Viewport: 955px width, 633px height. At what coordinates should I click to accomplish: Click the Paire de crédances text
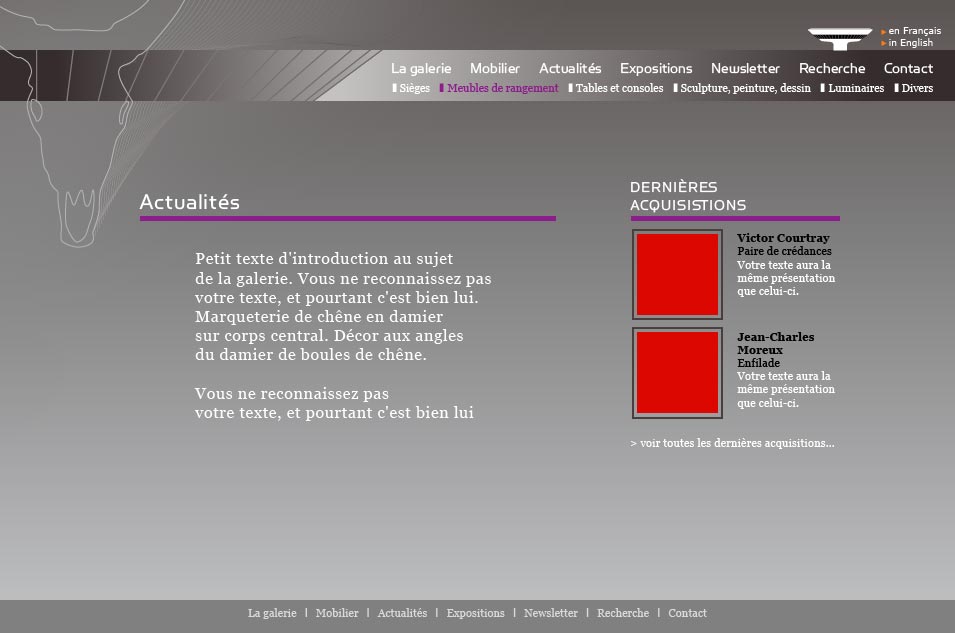tap(784, 251)
